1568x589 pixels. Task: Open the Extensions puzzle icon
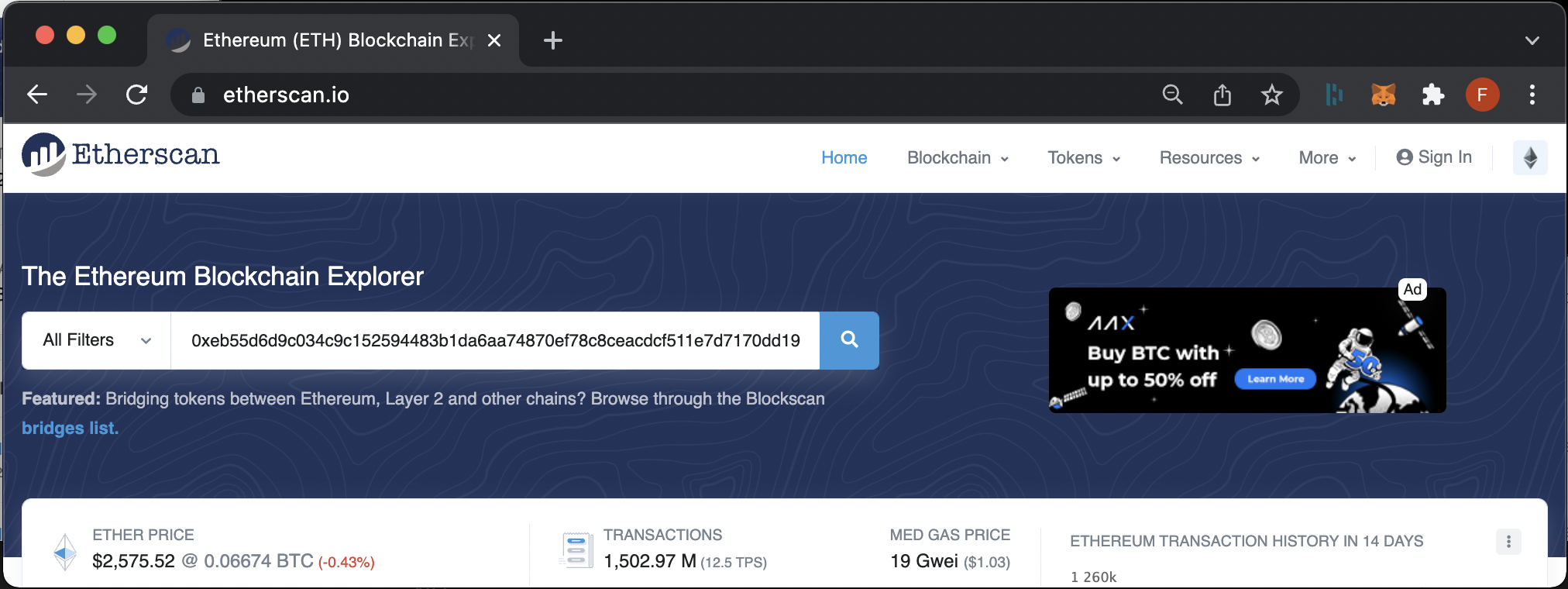pyautogui.click(x=1433, y=95)
